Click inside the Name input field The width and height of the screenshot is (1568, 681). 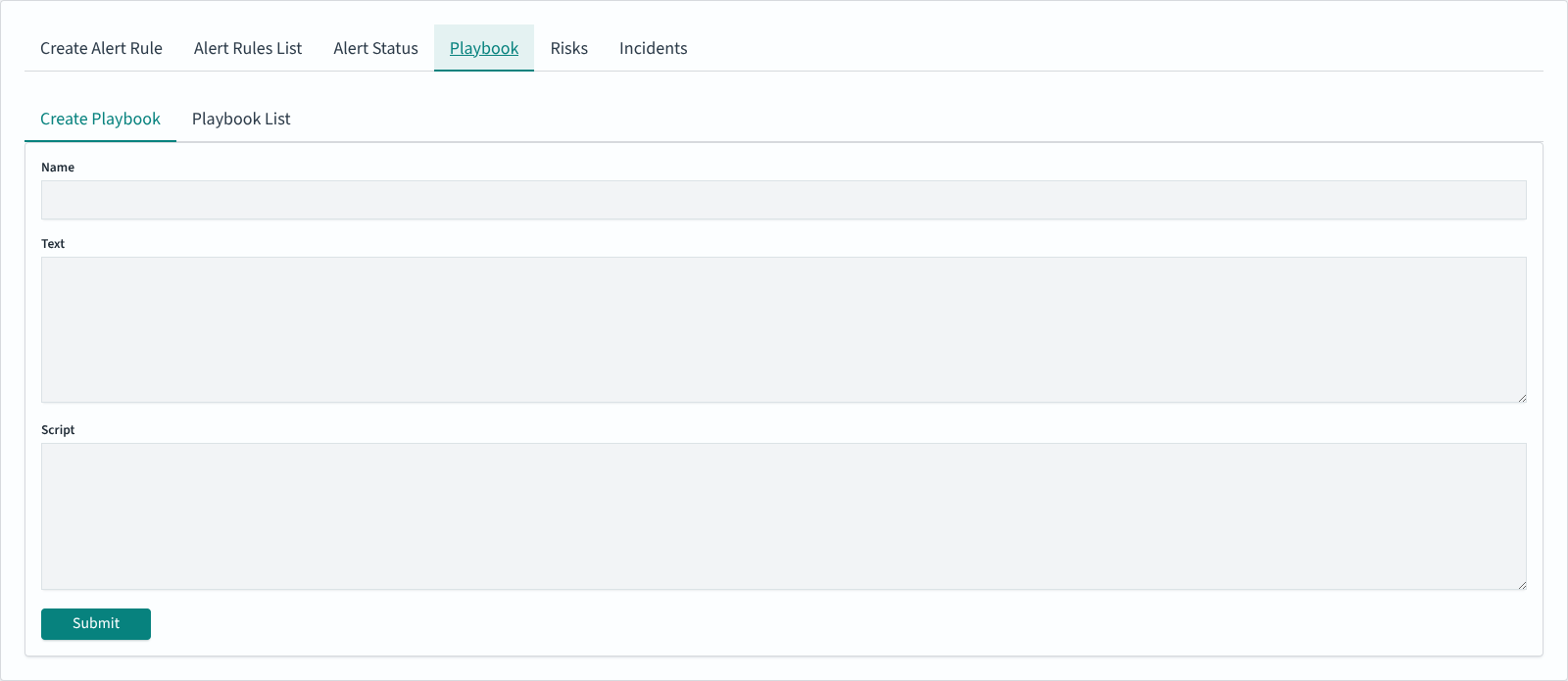[x=784, y=200]
